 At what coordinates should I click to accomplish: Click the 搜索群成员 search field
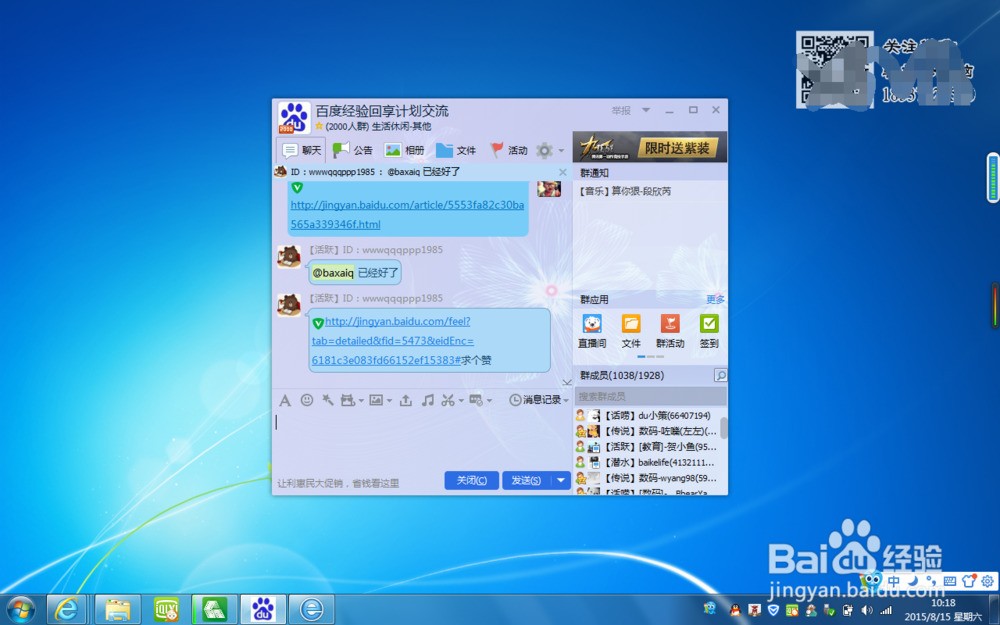tap(651, 396)
